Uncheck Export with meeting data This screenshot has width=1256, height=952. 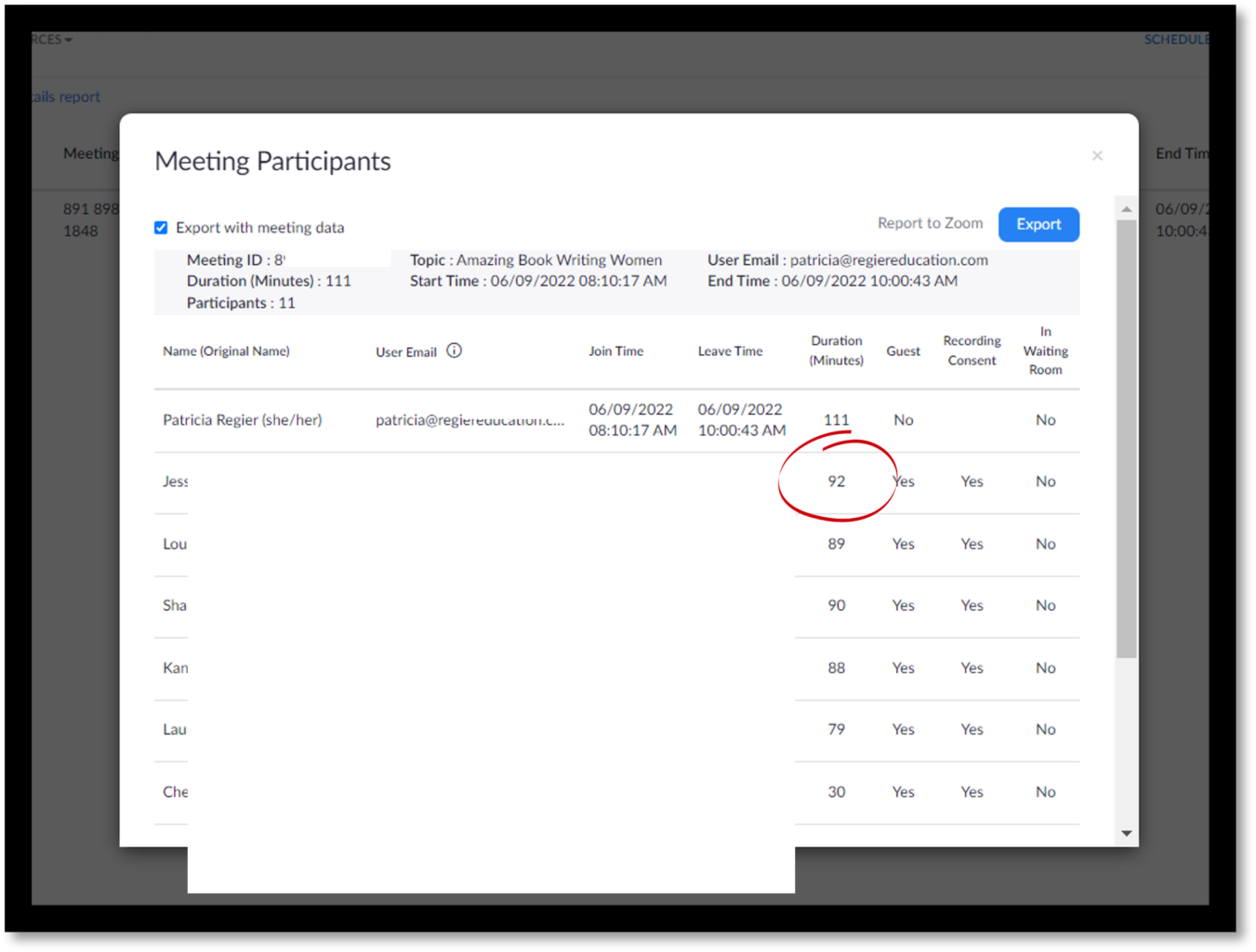(x=161, y=227)
